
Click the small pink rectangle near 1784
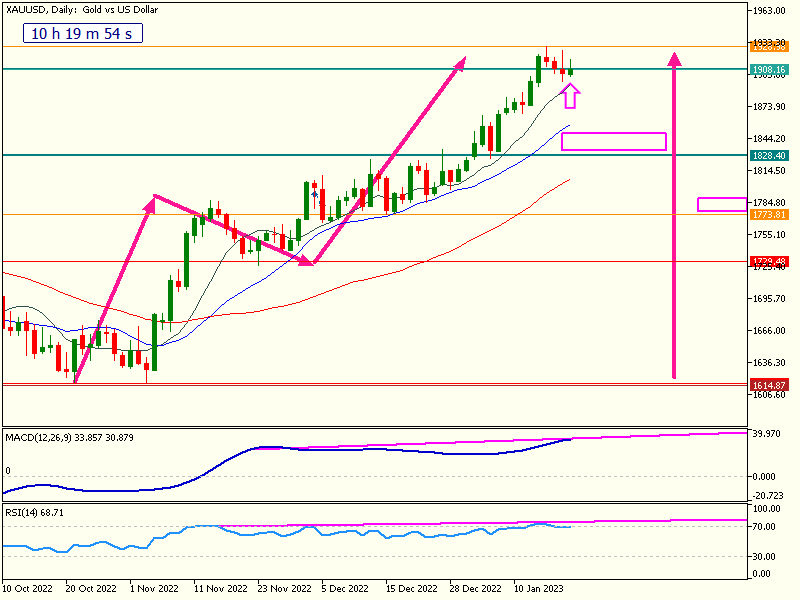click(x=721, y=204)
